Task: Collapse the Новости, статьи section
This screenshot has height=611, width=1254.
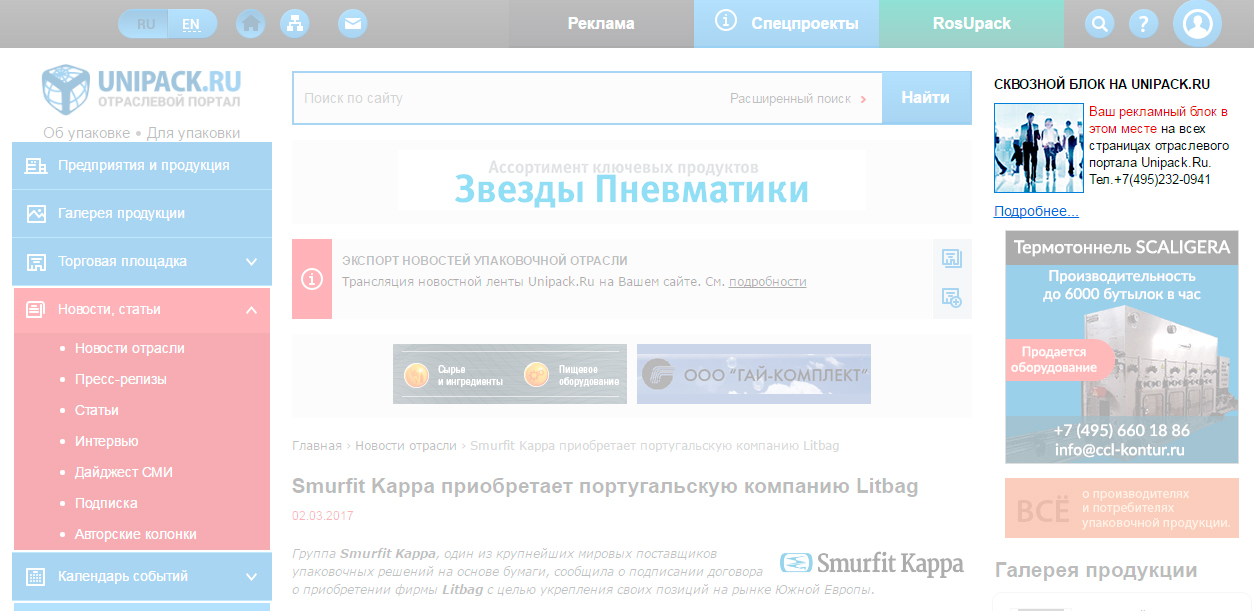Action: tap(251, 310)
